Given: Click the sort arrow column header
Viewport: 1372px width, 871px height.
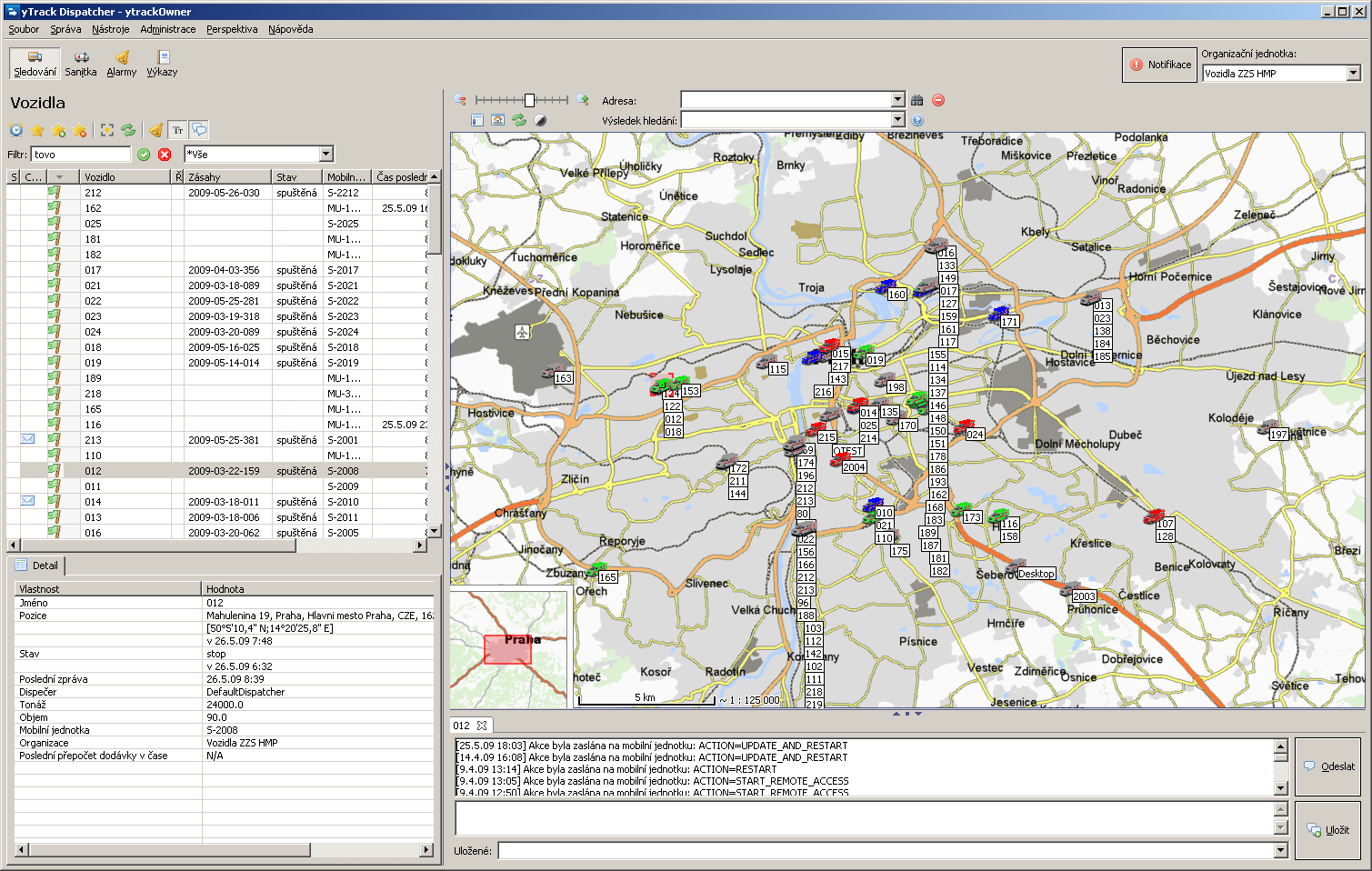Looking at the screenshot, I should [61, 177].
